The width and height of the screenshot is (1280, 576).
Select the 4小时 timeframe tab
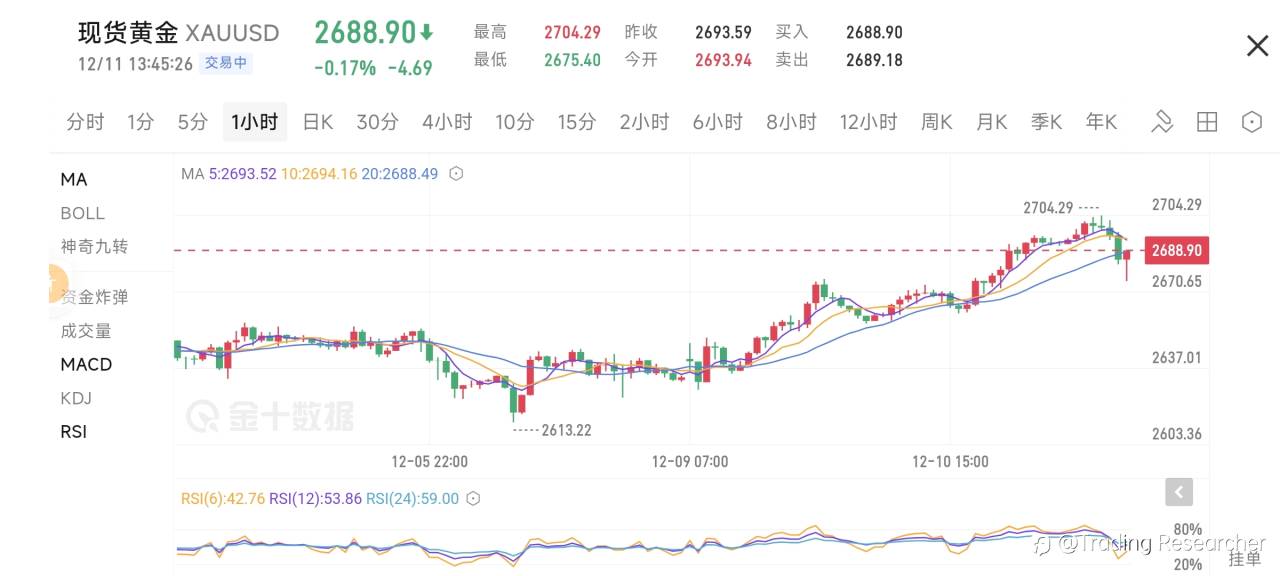446,122
